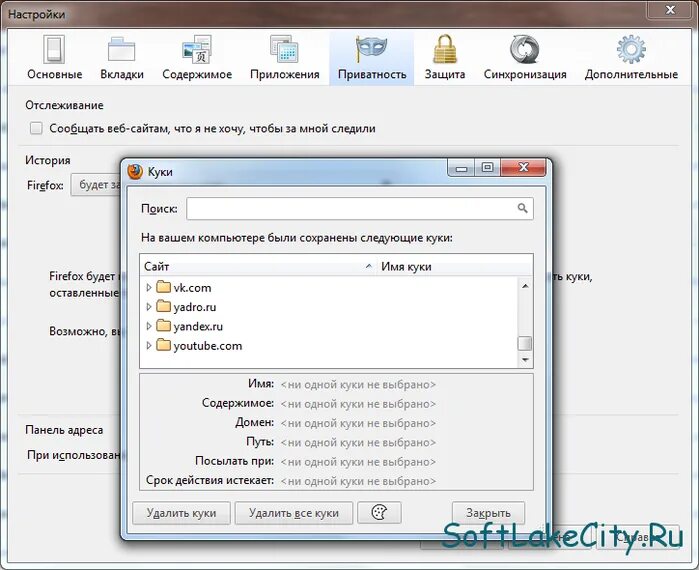Image resolution: width=699 pixels, height=570 pixels.
Task: Click the cookie icon button
Action: tap(379, 513)
